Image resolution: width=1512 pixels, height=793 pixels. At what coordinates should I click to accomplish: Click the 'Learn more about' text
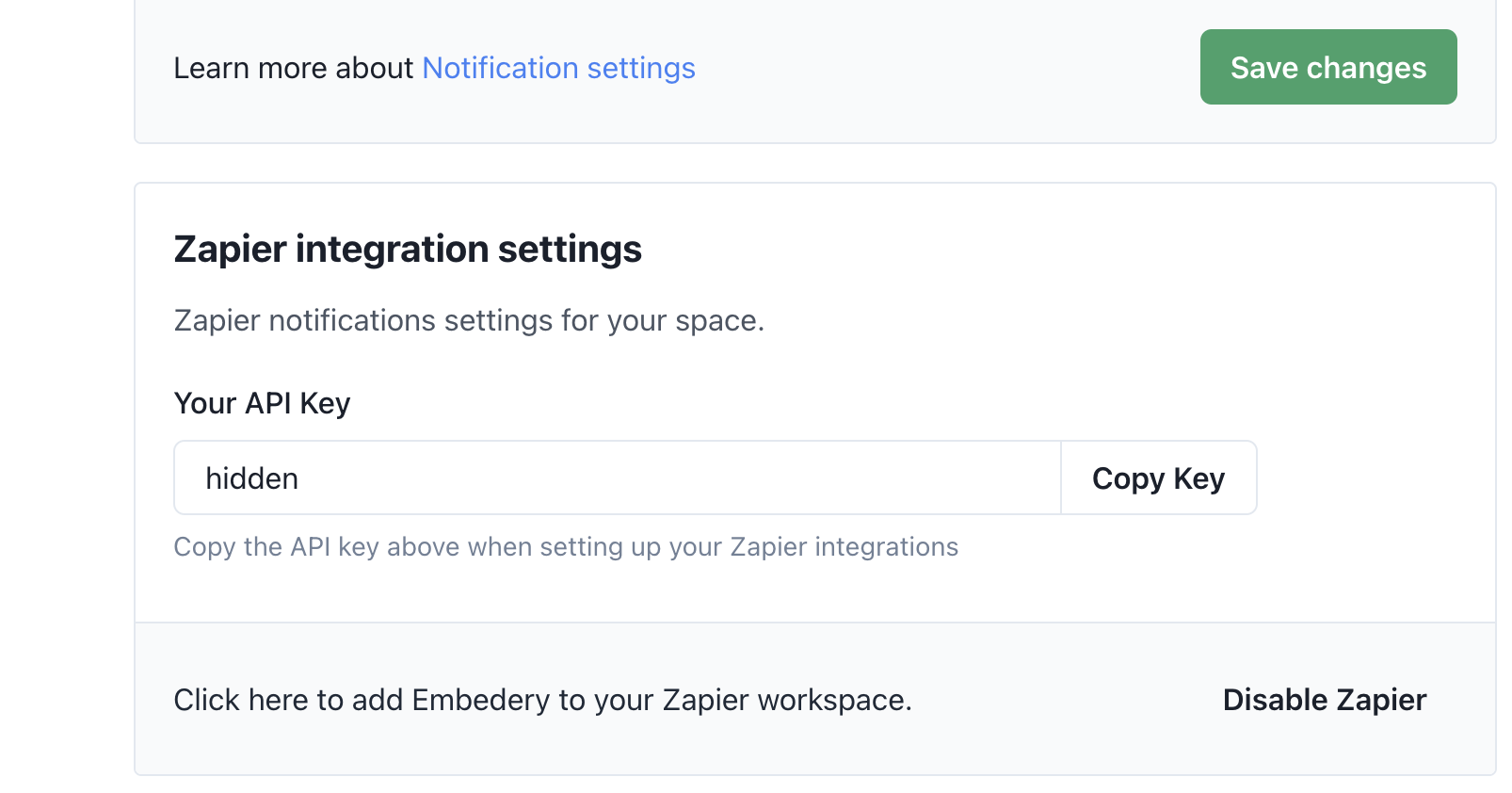coord(294,68)
